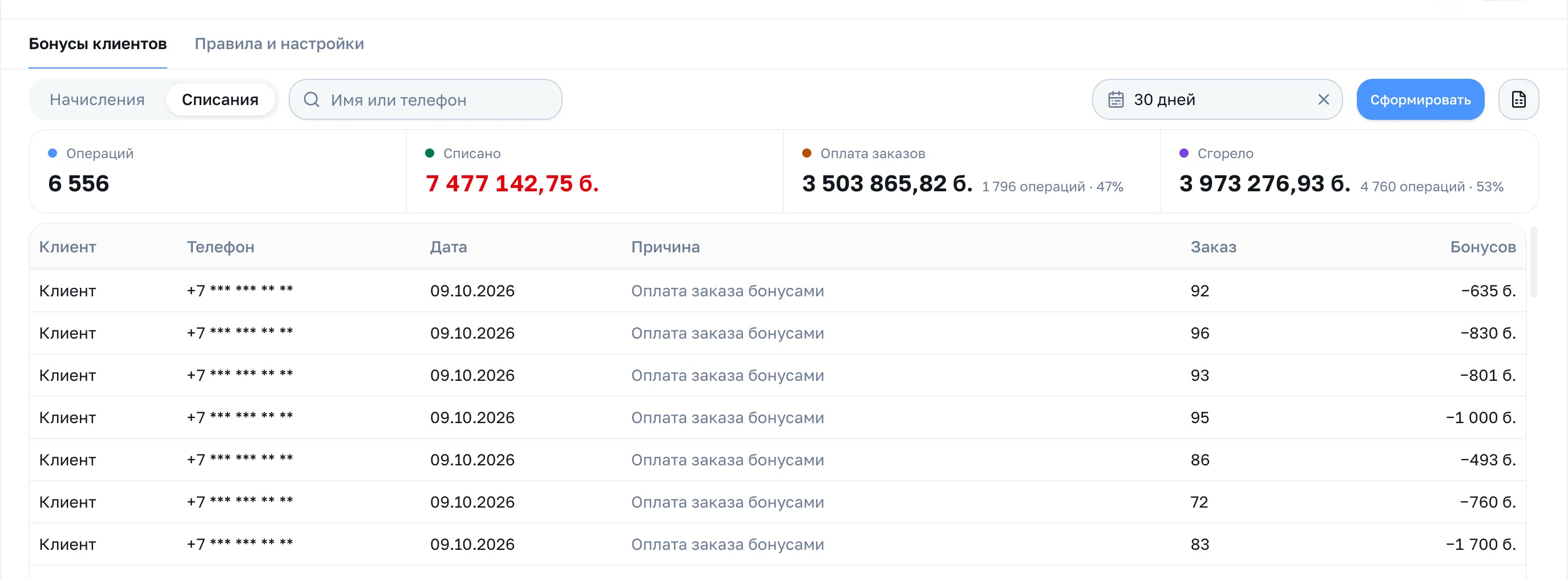Viewport: 1568px width, 579px height.
Task: Click the order number 92 cell
Action: pos(1200,291)
